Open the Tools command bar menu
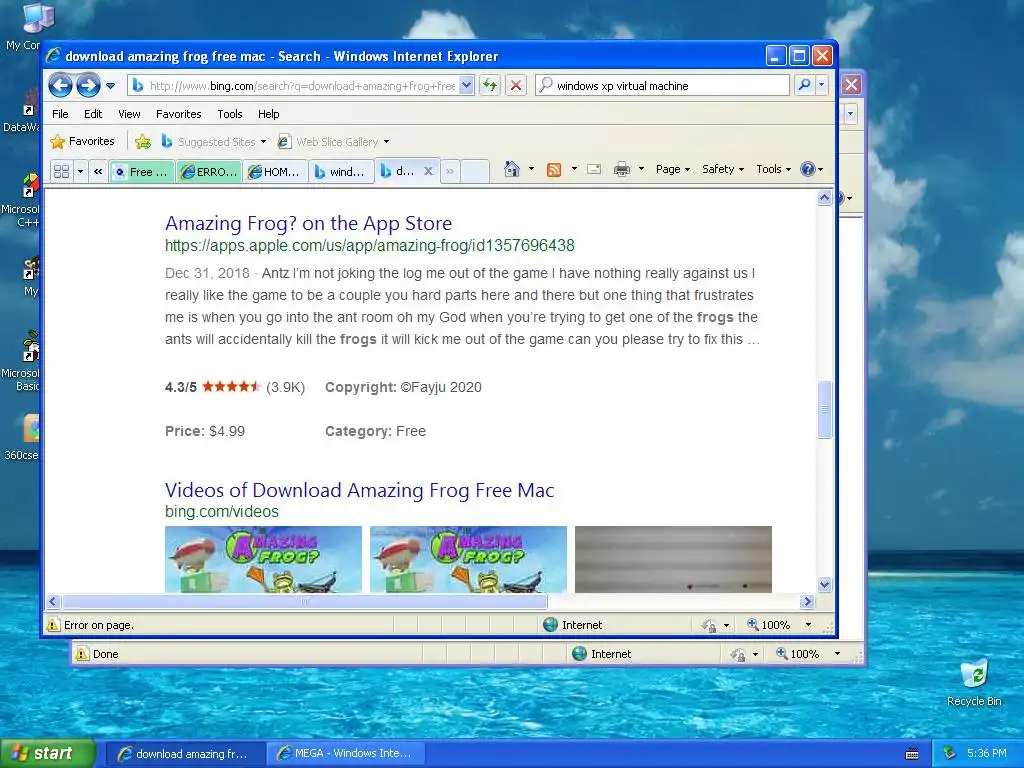This screenshot has width=1024, height=768. point(773,169)
